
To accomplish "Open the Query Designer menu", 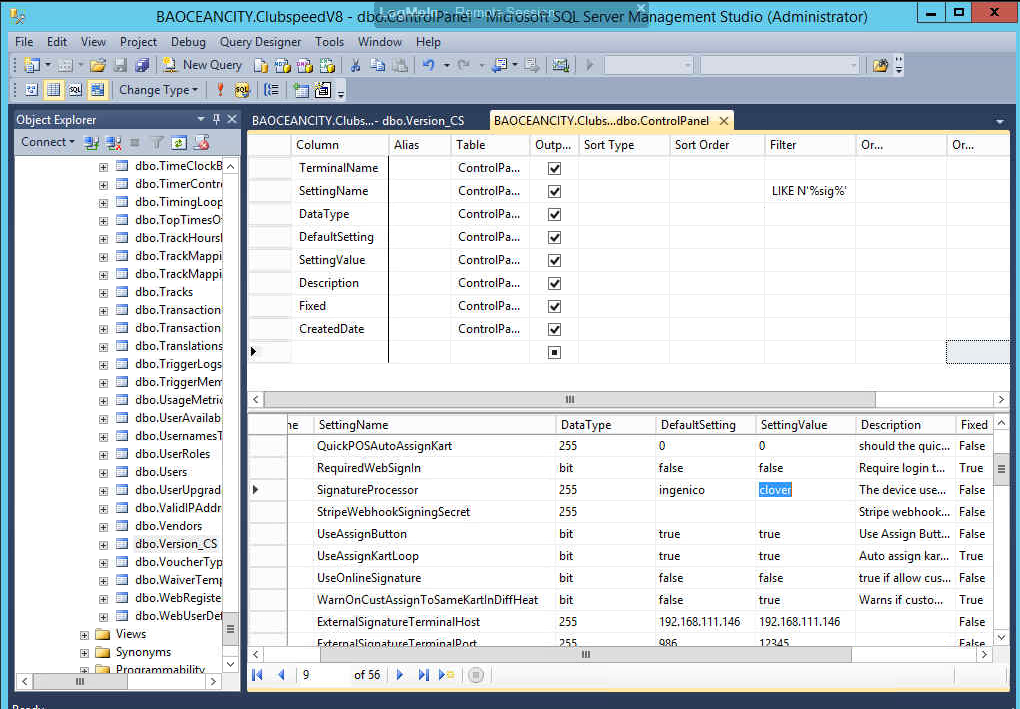I will click(260, 42).
